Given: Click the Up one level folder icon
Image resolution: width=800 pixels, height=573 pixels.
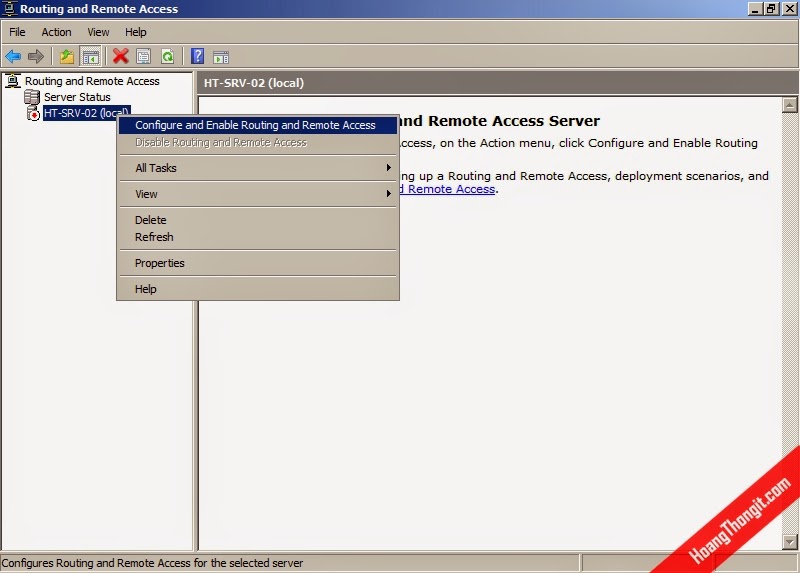Looking at the screenshot, I should tap(67, 56).
